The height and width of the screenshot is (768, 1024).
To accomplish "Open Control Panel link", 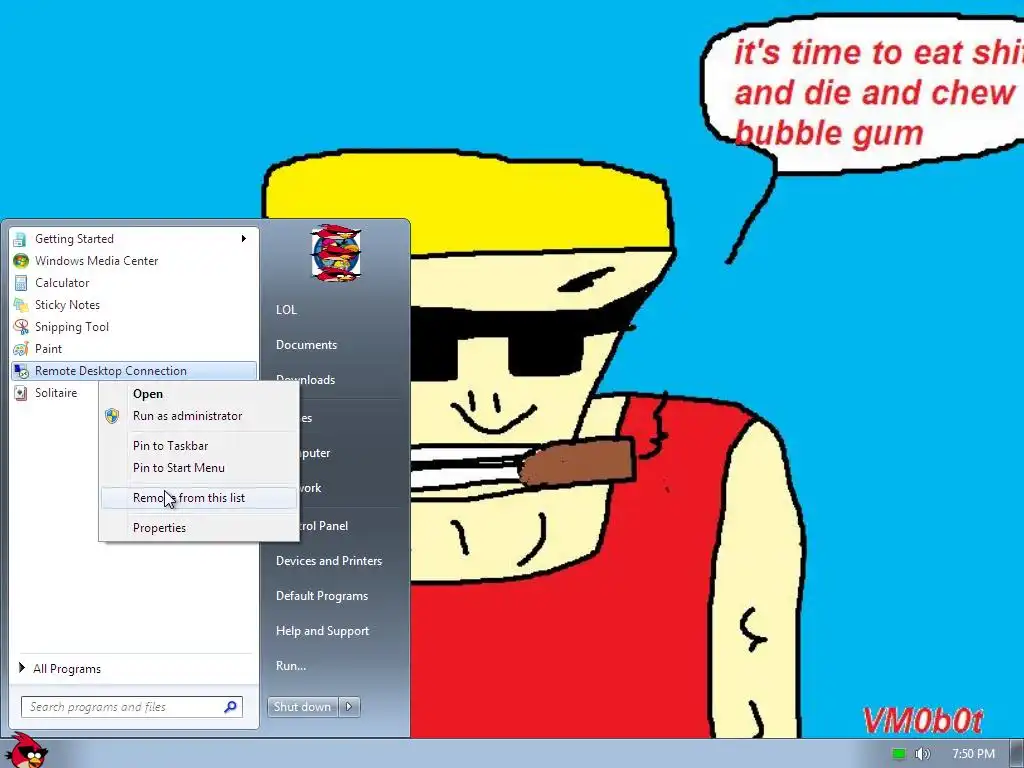I will [x=324, y=526].
